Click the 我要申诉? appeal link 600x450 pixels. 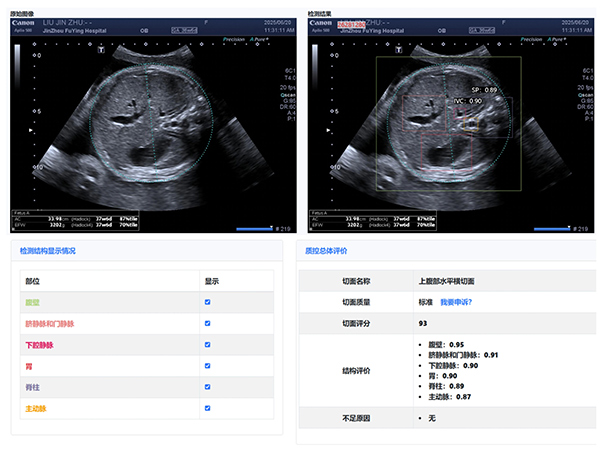pyautogui.click(x=458, y=302)
